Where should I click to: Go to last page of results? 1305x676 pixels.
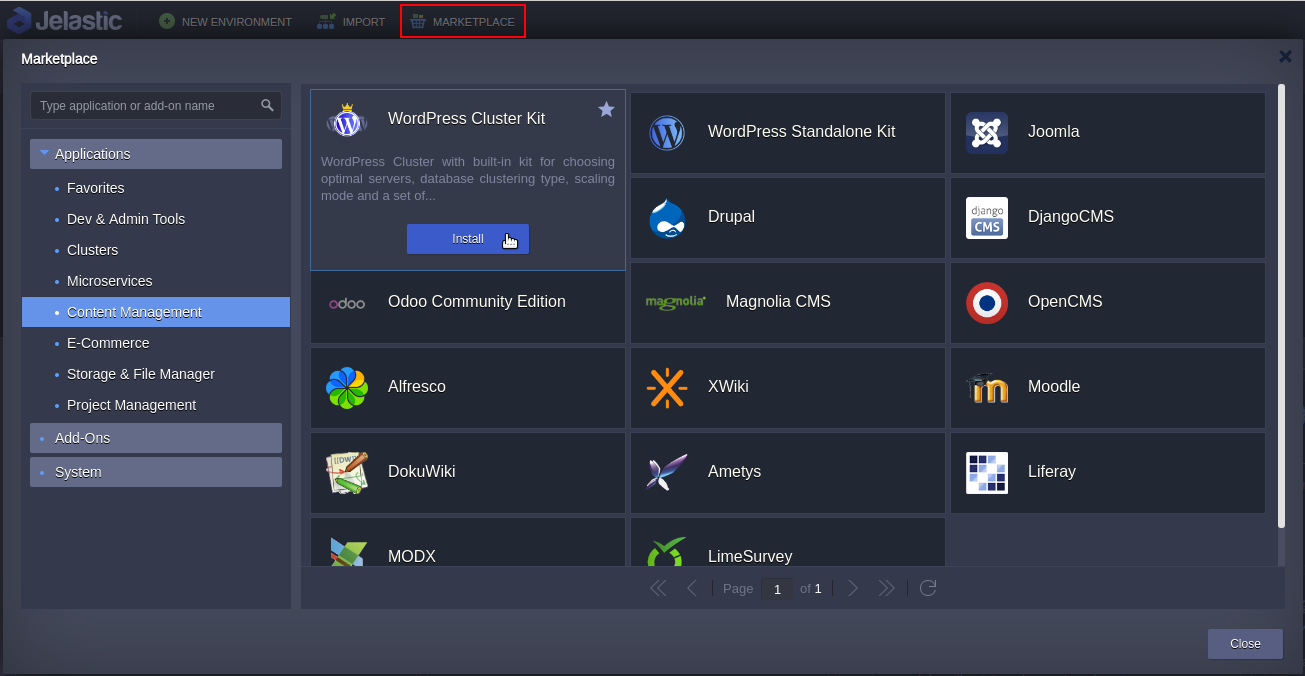(x=886, y=588)
